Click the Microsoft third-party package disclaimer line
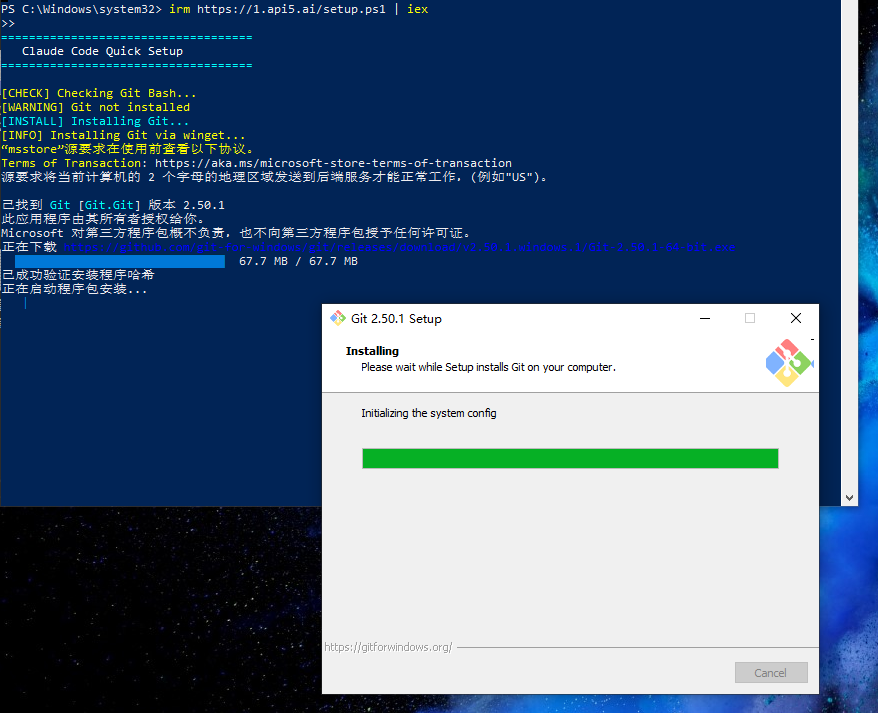Viewport: 878px width, 713px height. point(238,233)
